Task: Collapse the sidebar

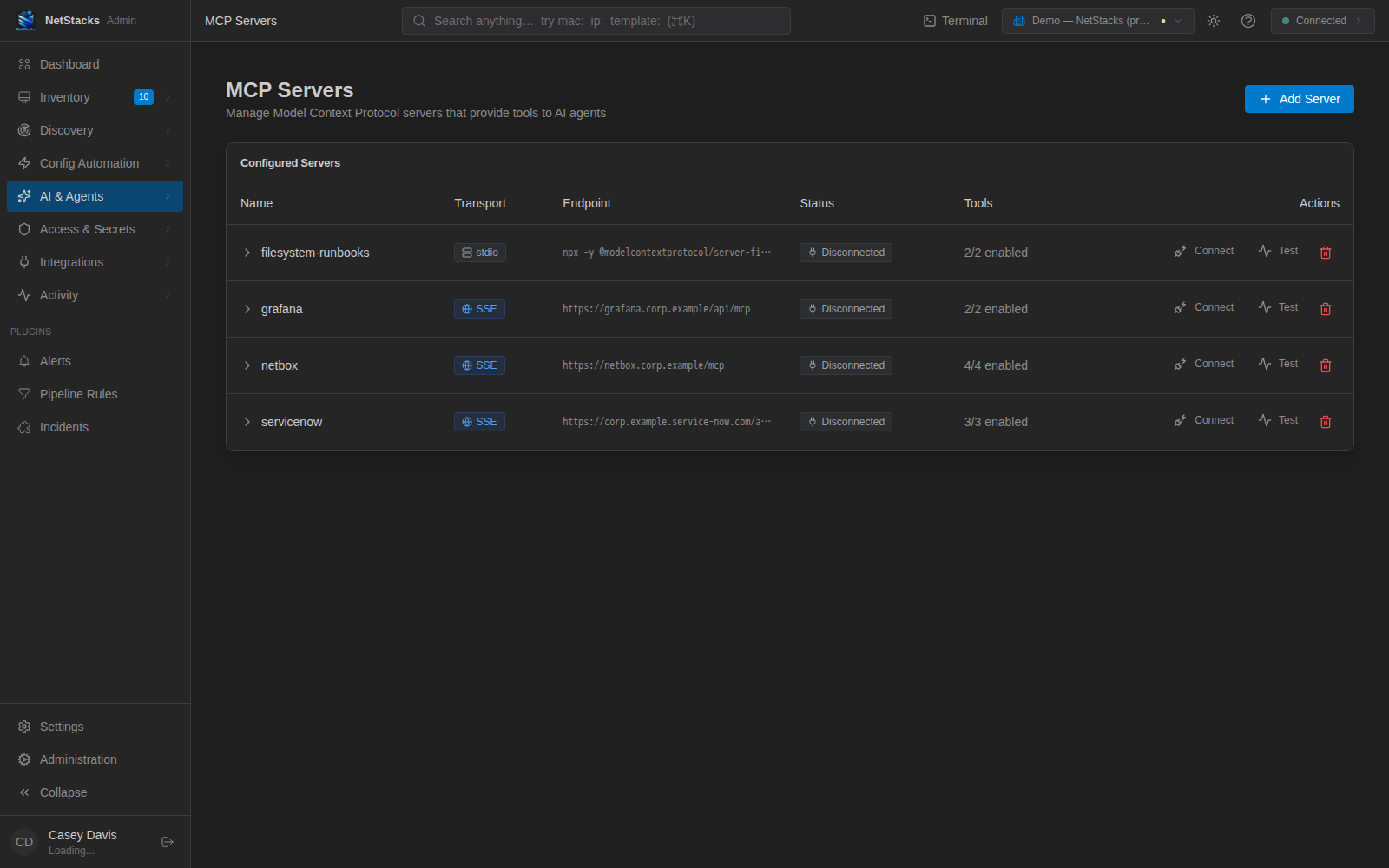Action: (95, 792)
